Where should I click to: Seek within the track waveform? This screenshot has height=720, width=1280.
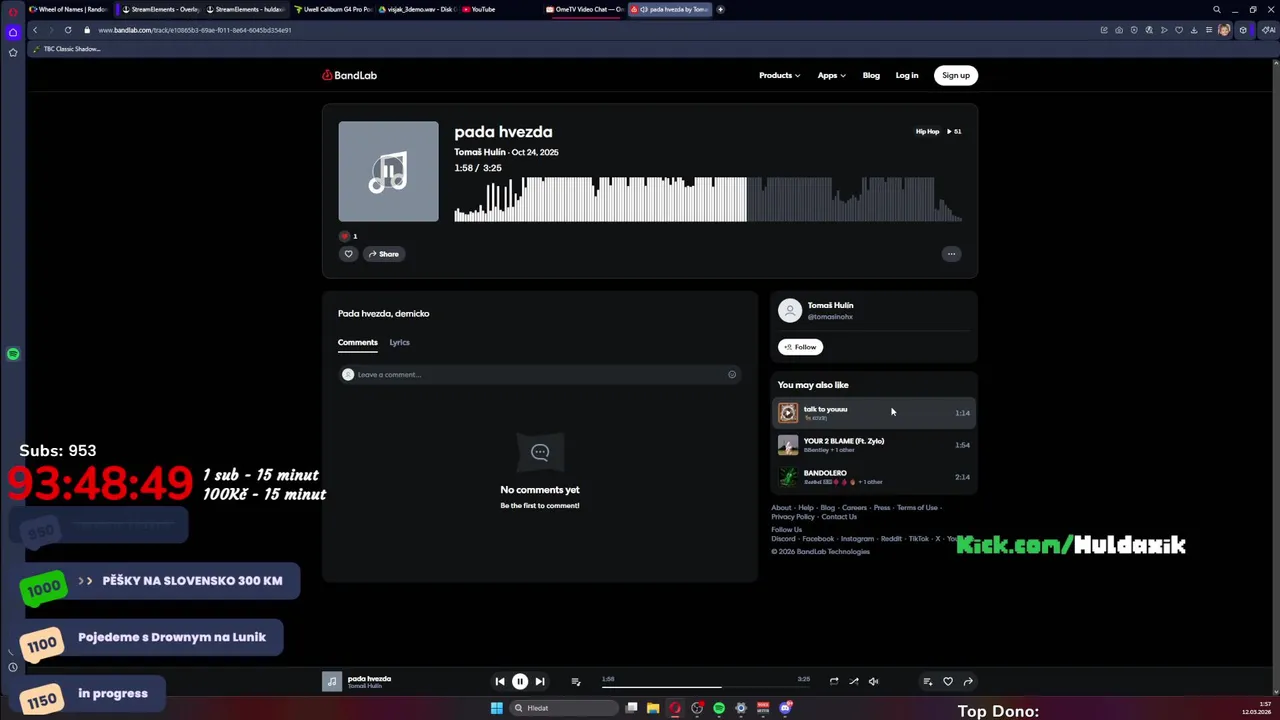(x=708, y=199)
